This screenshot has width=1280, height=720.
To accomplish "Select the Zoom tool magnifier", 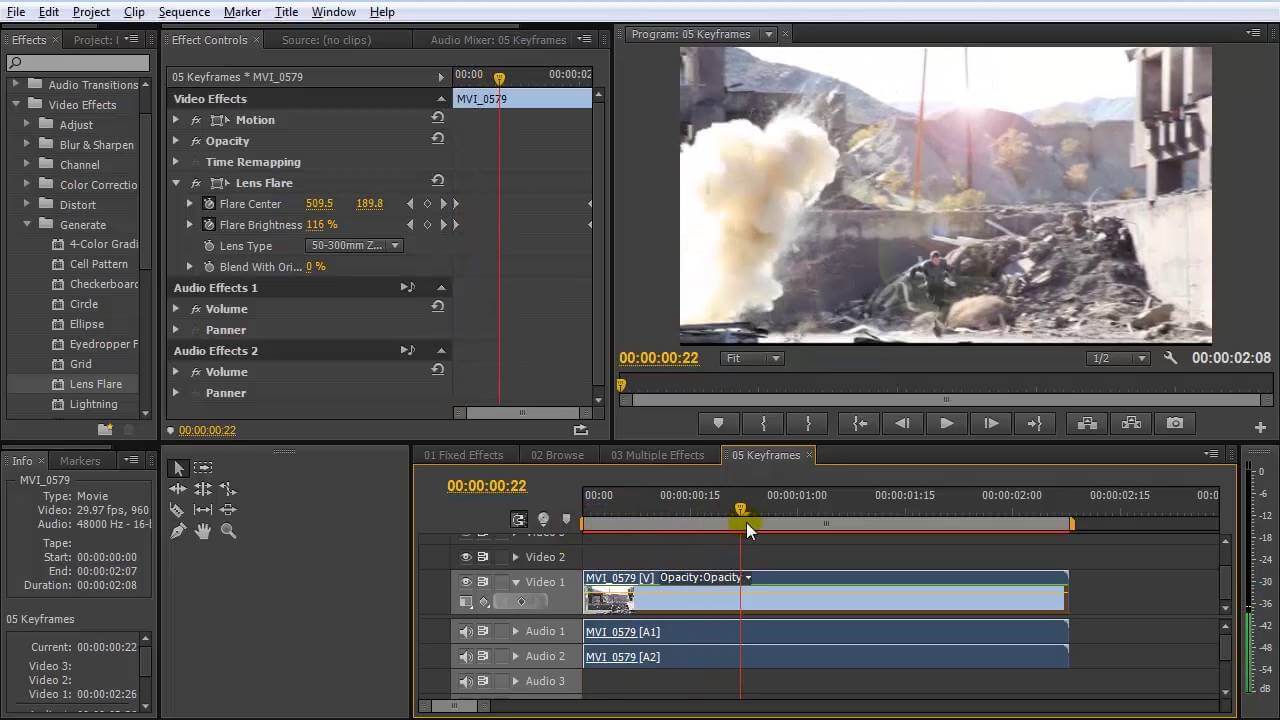I will pos(228,532).
